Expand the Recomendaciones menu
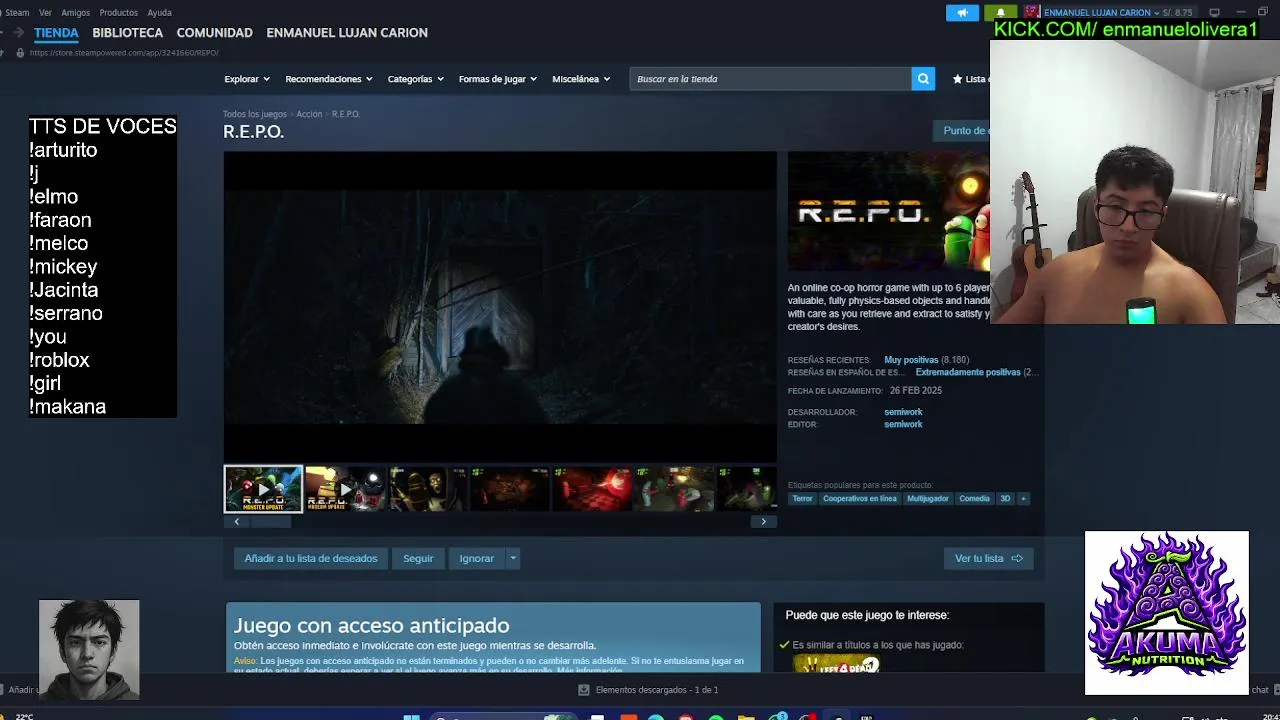The image size is (1280, 720). tap(328, 79)
